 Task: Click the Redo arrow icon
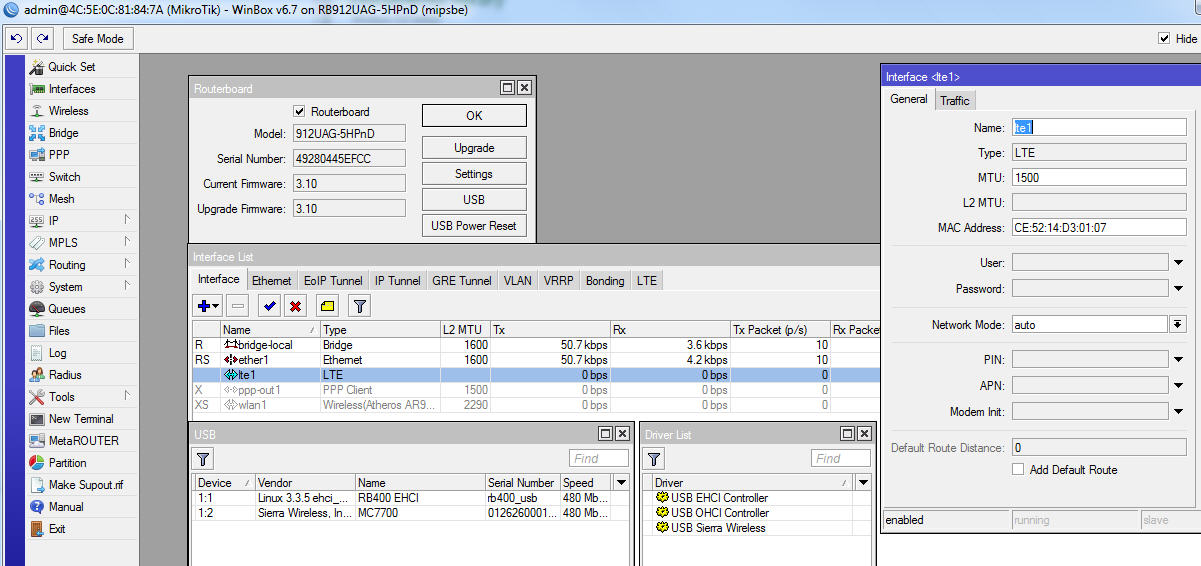tap(42, 38)
